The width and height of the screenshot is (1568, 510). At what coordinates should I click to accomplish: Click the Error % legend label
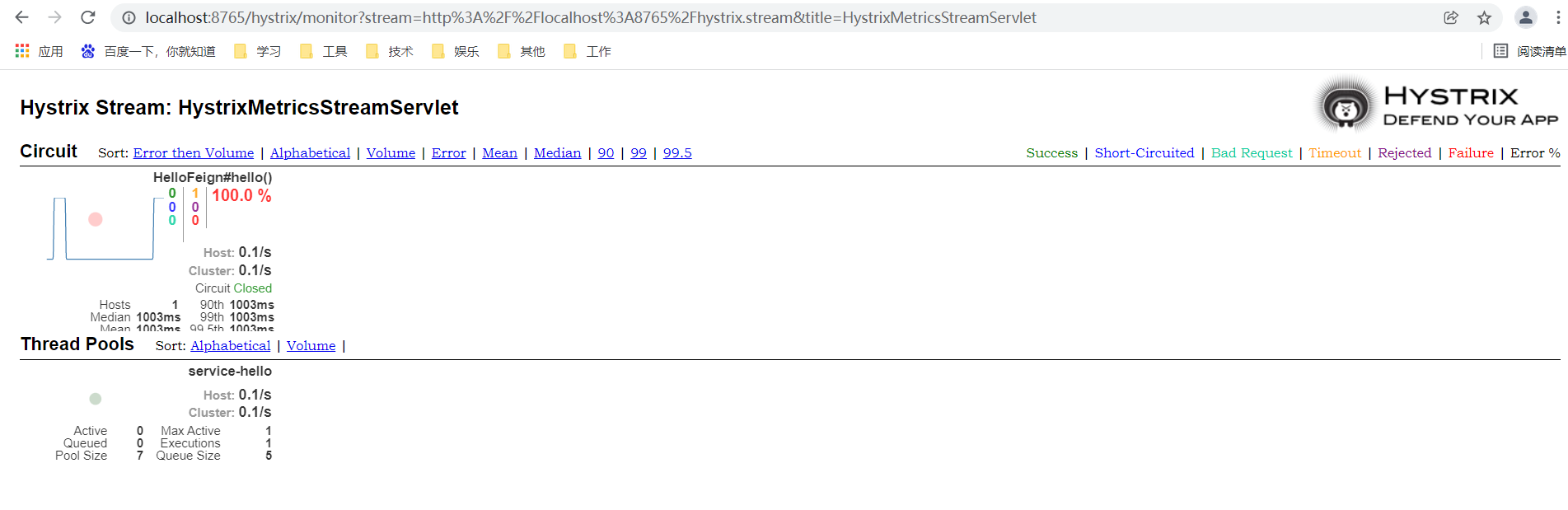tap(1535, 153)
